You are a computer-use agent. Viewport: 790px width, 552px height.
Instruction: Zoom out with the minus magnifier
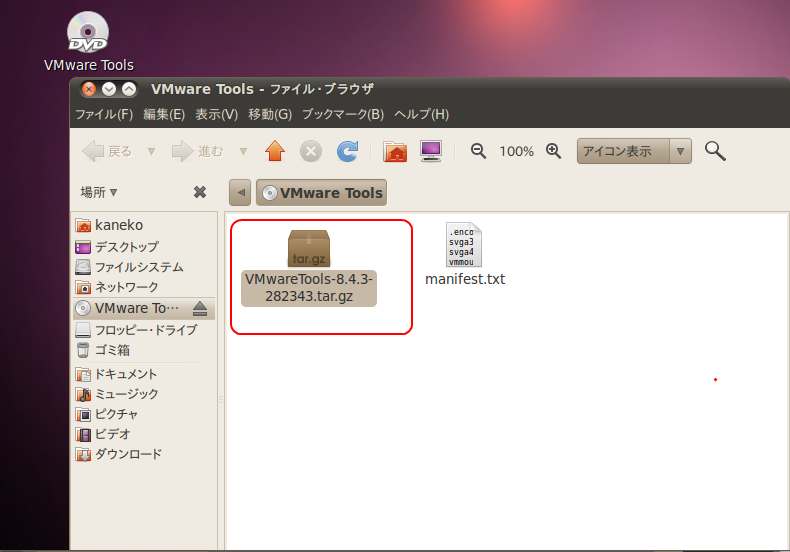click(478, 151)
